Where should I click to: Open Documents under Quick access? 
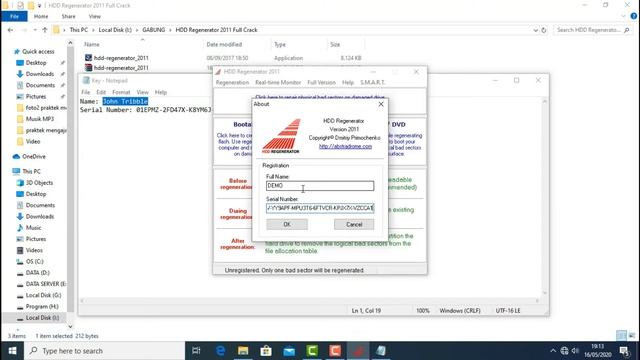pos(40,85)
